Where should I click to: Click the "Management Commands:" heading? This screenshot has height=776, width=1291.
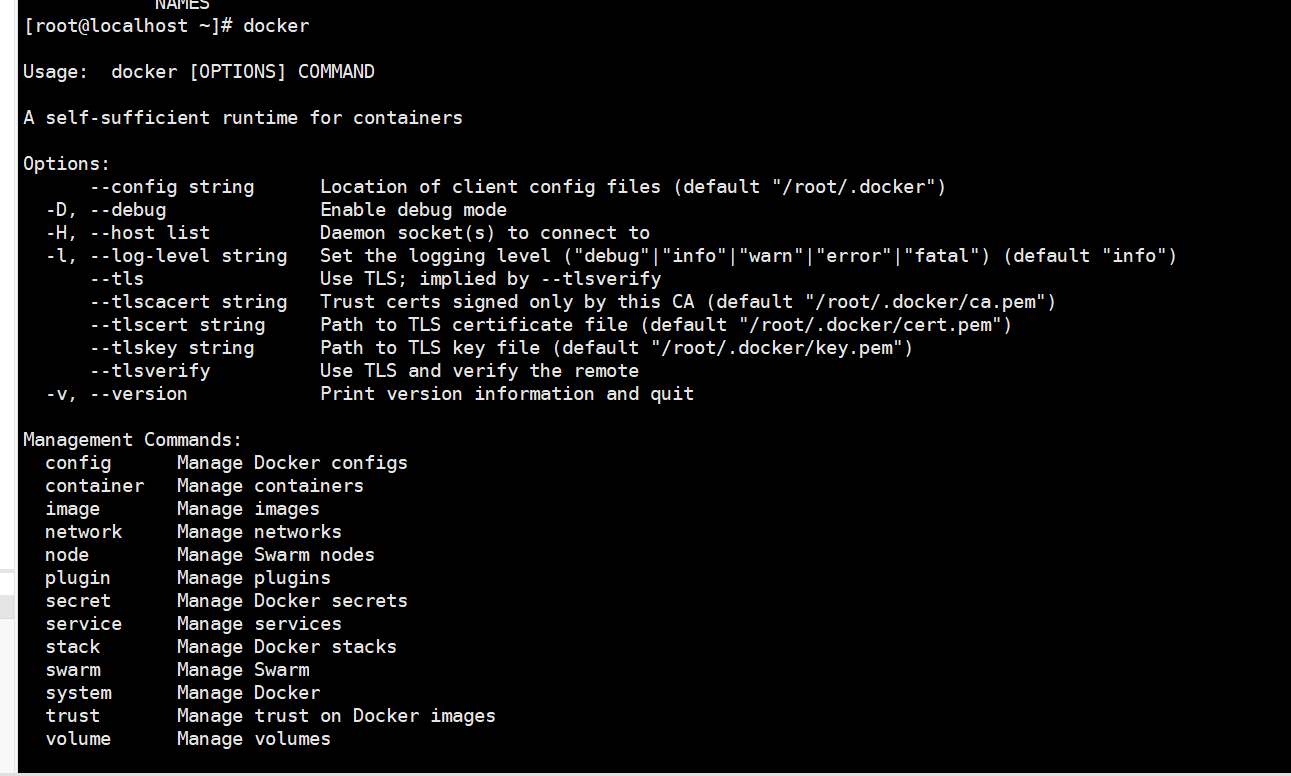132,440
